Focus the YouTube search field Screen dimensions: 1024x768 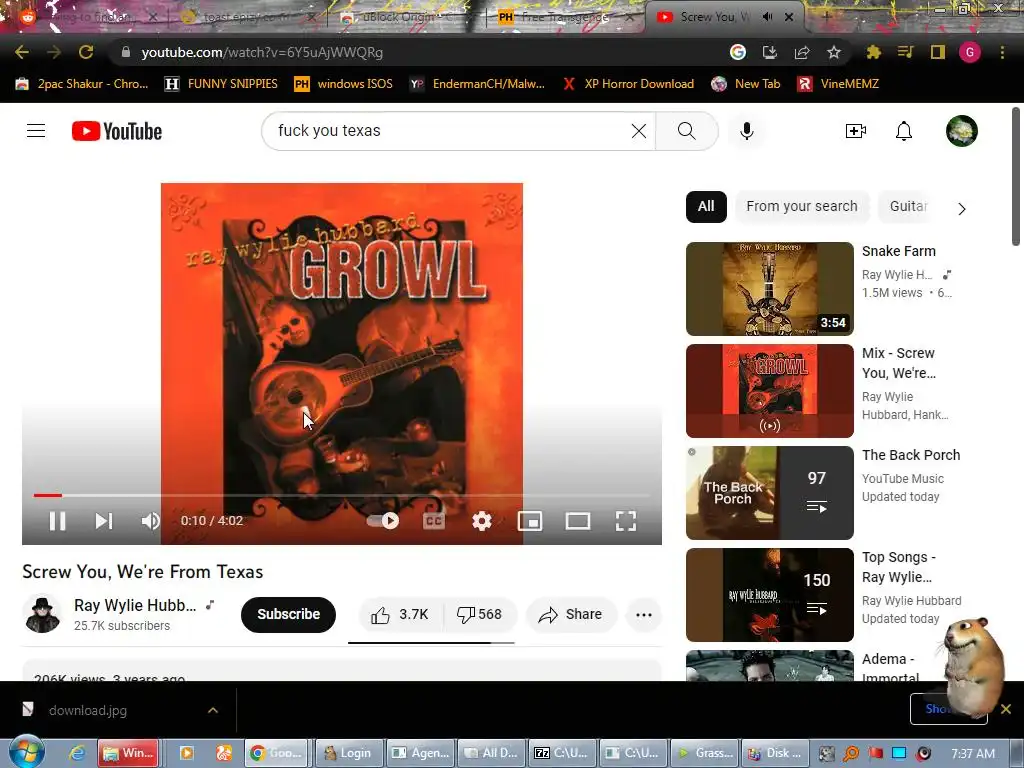coord(451,131)
